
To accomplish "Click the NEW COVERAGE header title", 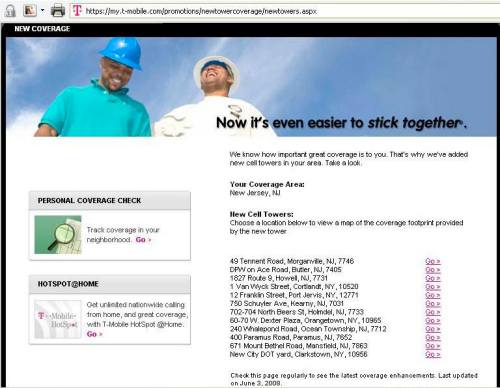I will pos(42,29).
